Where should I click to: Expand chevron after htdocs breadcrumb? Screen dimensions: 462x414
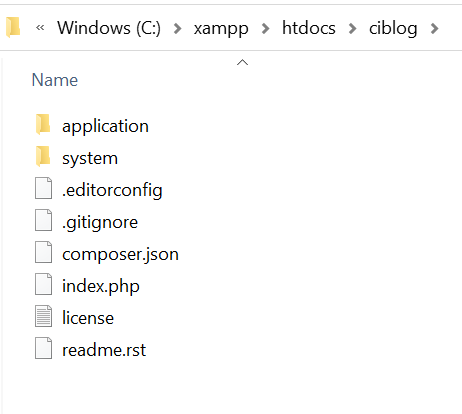click(352, 29)
